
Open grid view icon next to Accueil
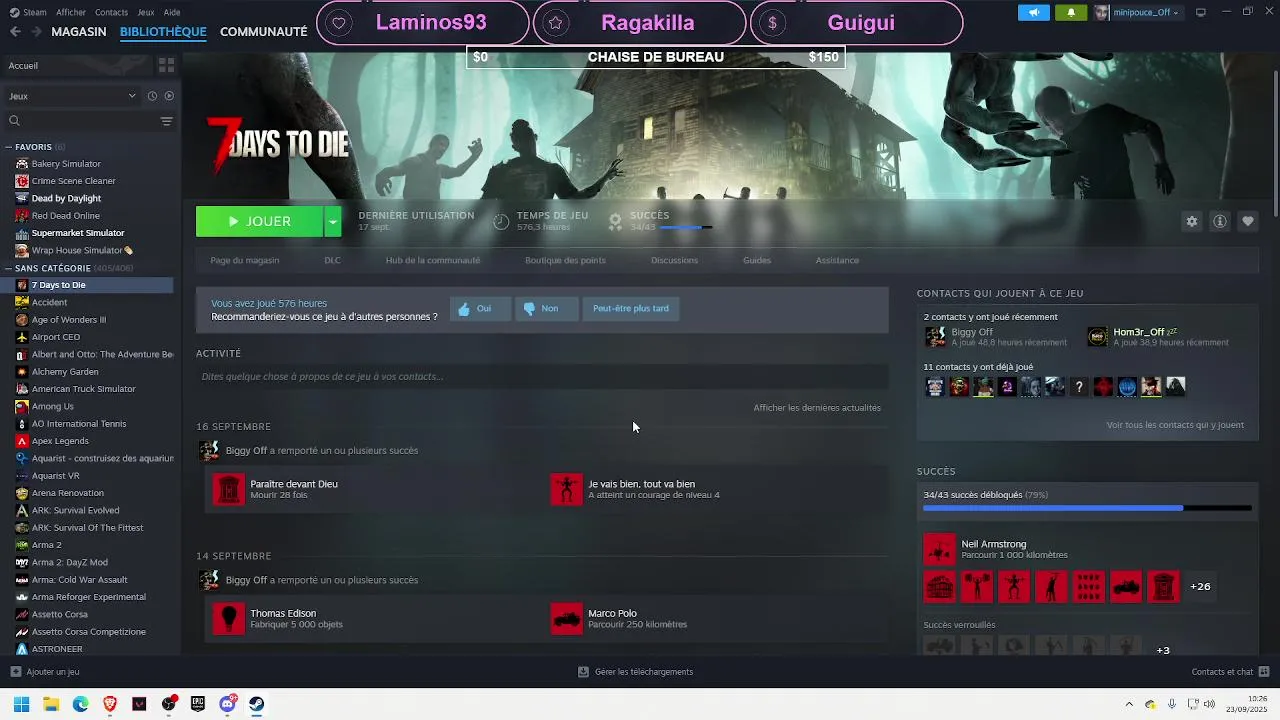click(x=166, y=65)
